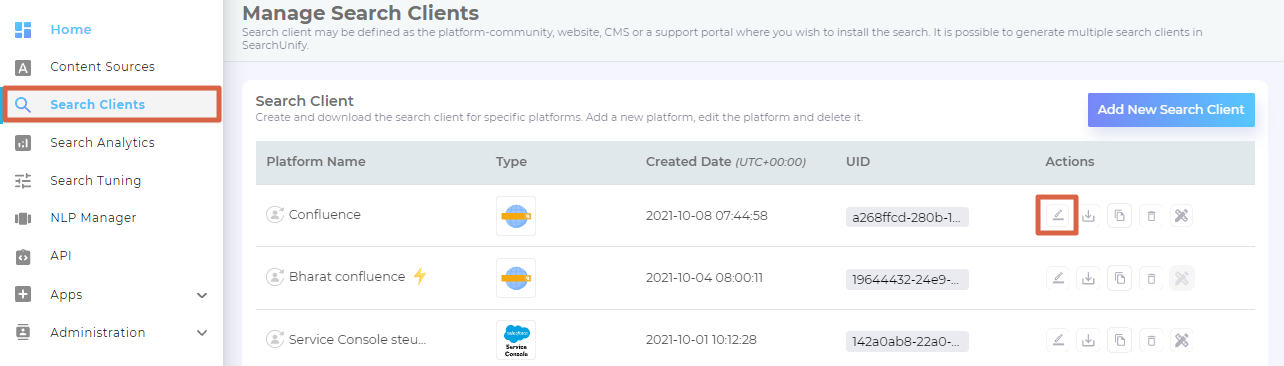Click the Salesforce Service Console logo

click(516, 340)
